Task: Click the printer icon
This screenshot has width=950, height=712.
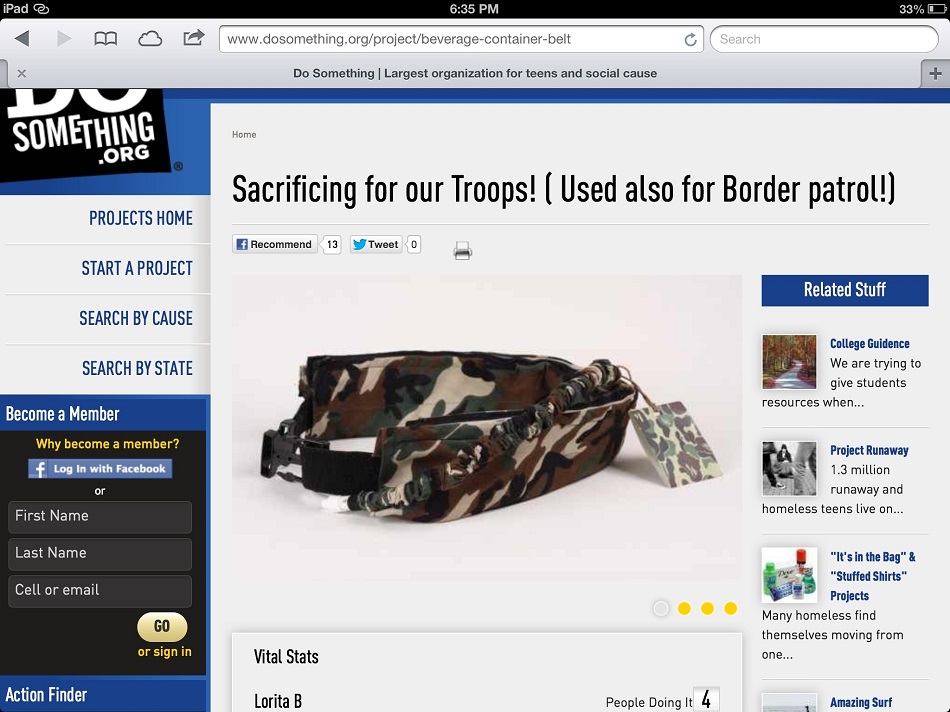Action: 462,250
